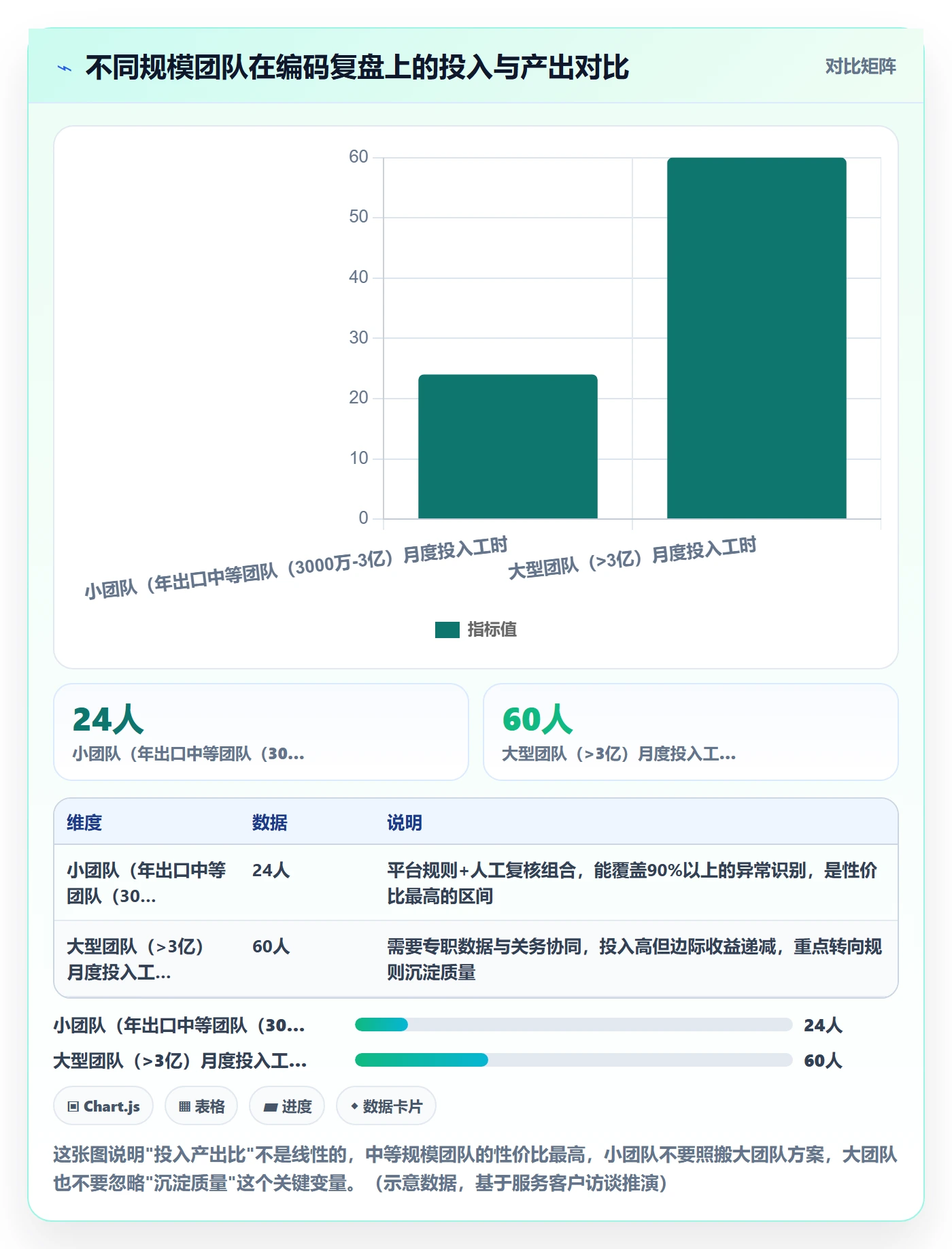Click the slanted x-axis label starting with 小团队
Screen dimensions: 952x1249
click(296, 568)
